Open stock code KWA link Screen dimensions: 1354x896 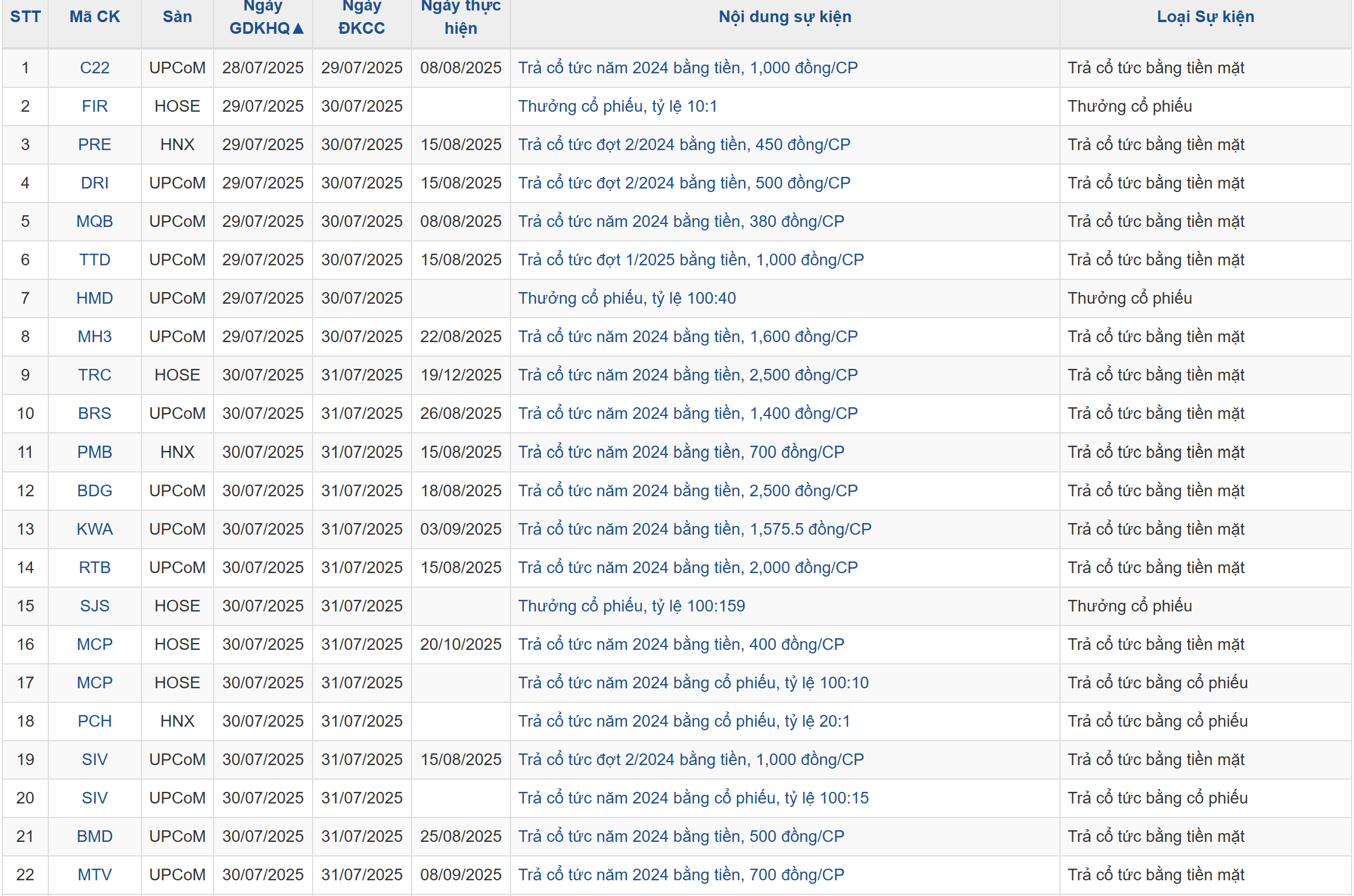tap(95, 529)
